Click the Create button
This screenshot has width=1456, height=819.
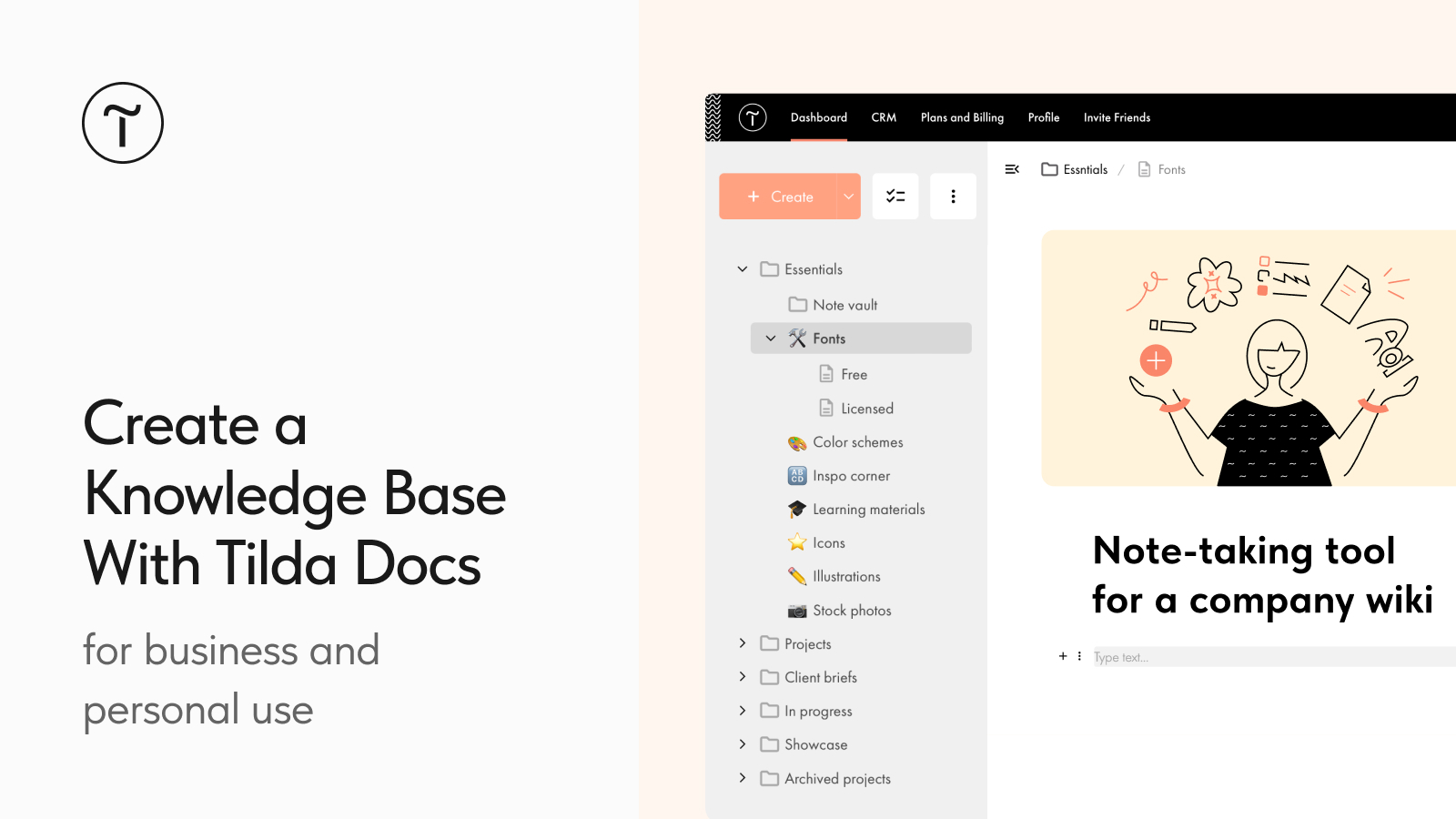point(778,197)
